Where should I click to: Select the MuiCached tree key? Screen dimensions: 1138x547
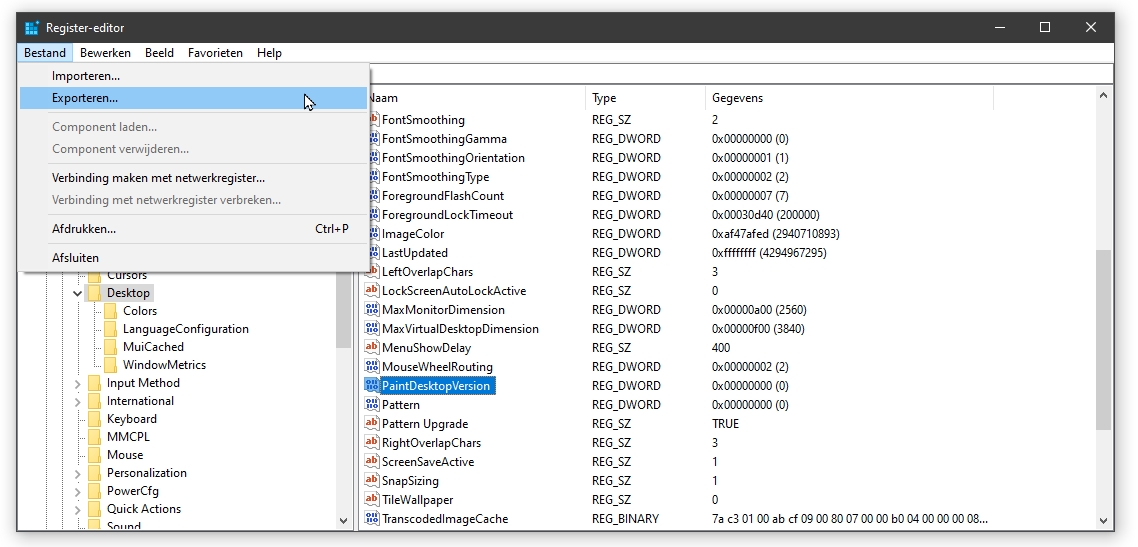coord(153,347)
